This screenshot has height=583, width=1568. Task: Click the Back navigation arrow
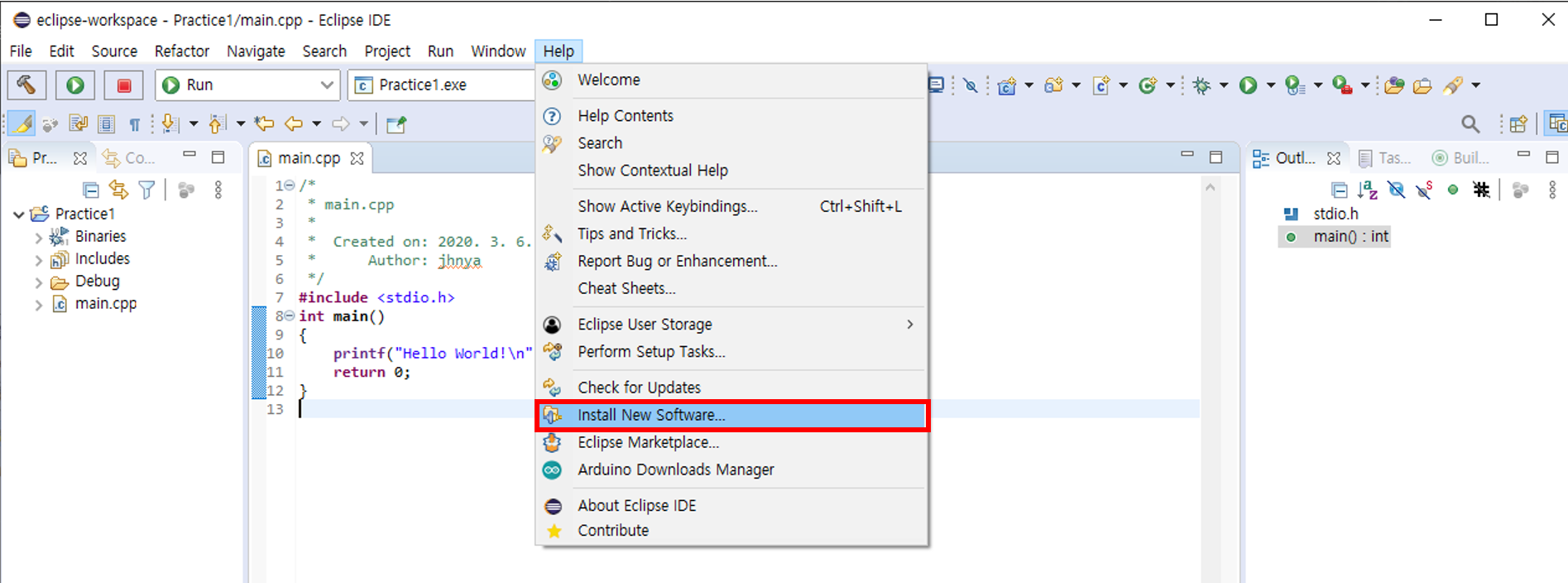[294, 124]
